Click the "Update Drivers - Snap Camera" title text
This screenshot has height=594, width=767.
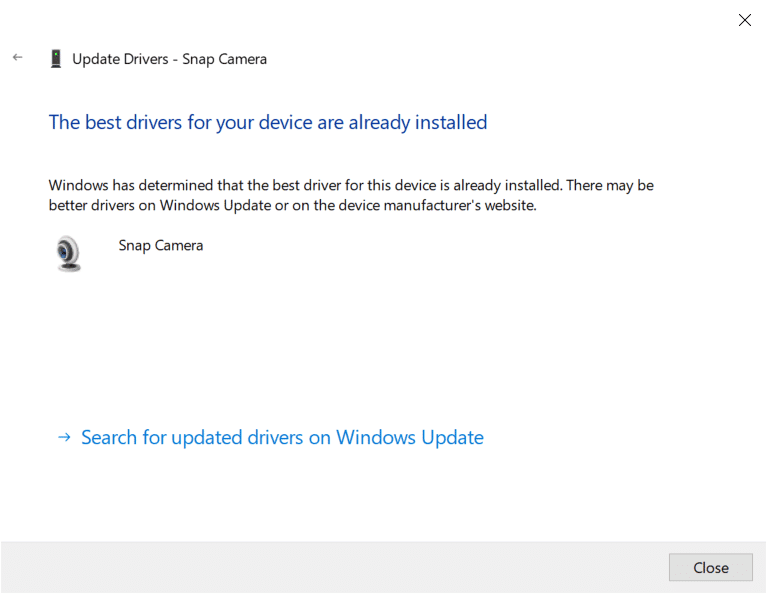[x=169, y=59]
